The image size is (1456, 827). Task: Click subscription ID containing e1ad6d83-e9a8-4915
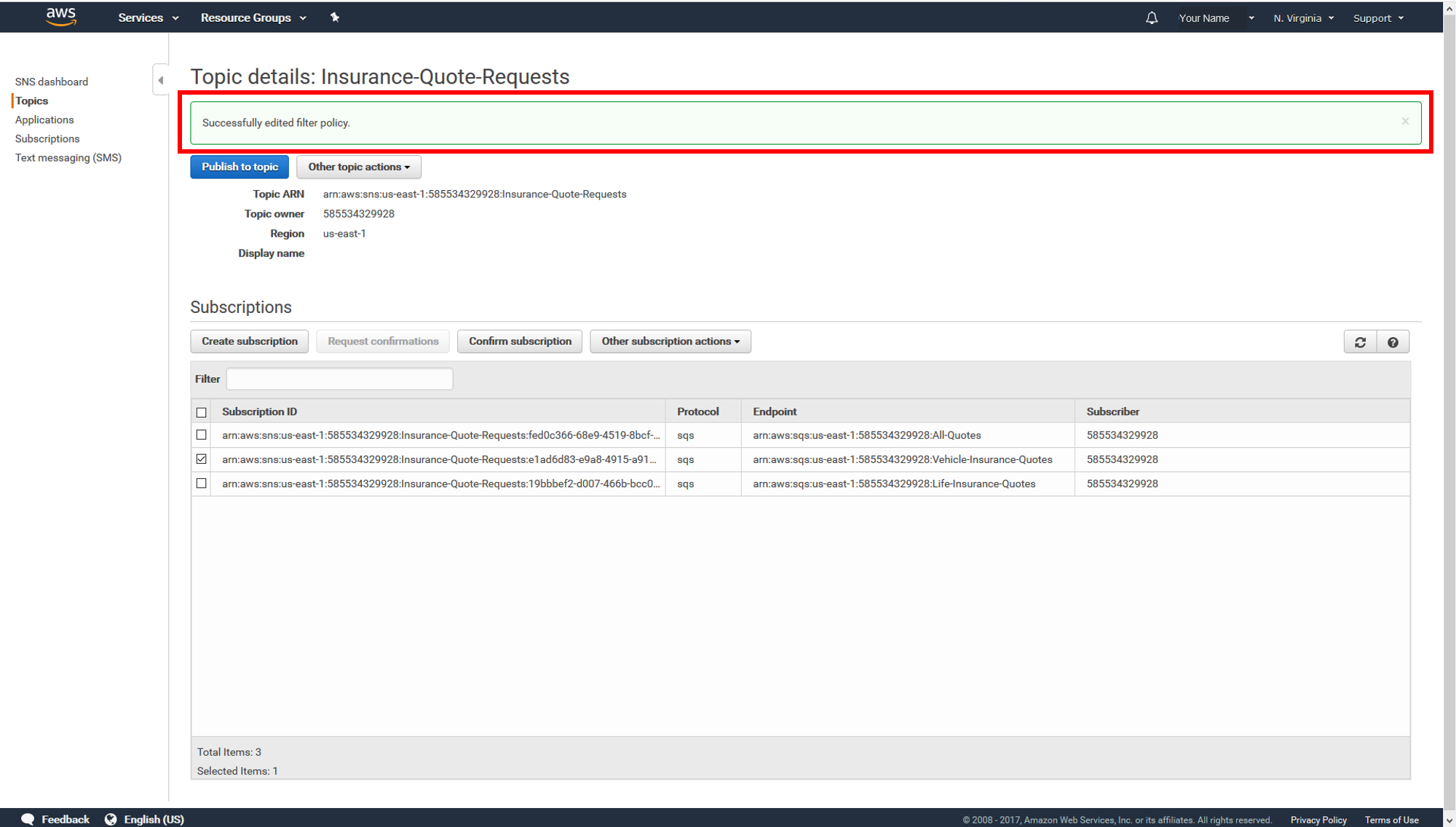pyautogui.click(x=439, y=459)
